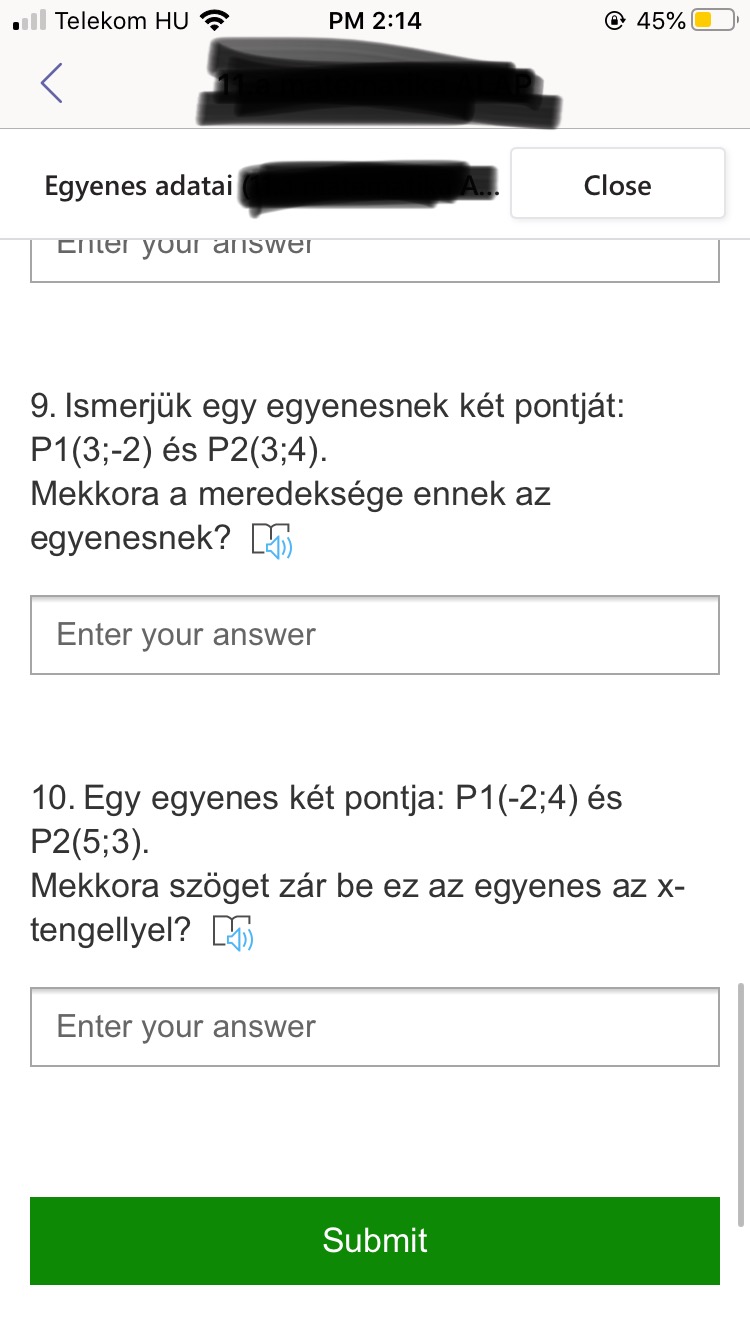Focus the answer field for question 10
Image resolution: width=750 pixels, height=1334 pixels.
point(375,1027)
